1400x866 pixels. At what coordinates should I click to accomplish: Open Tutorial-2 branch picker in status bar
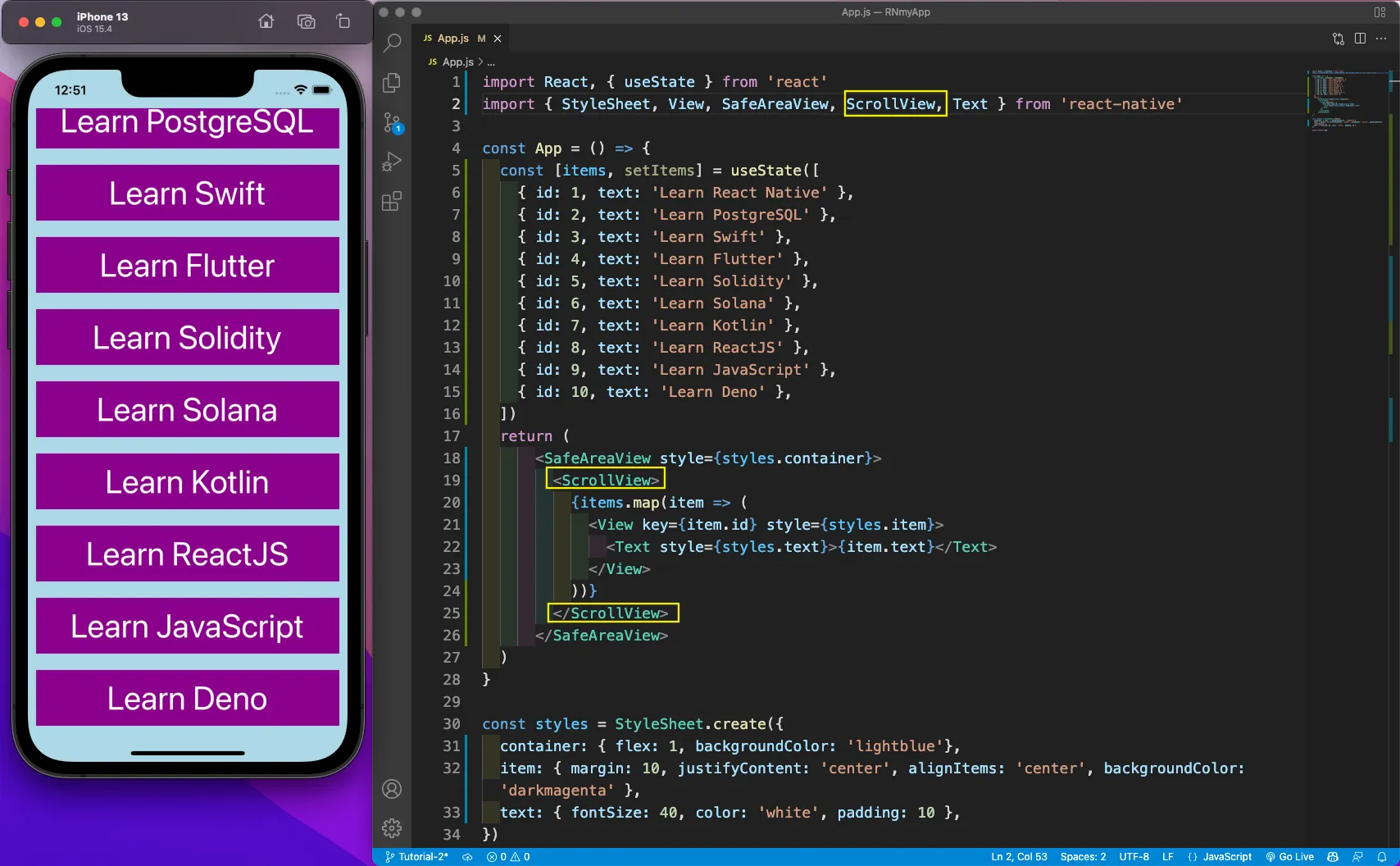point(417,856)
